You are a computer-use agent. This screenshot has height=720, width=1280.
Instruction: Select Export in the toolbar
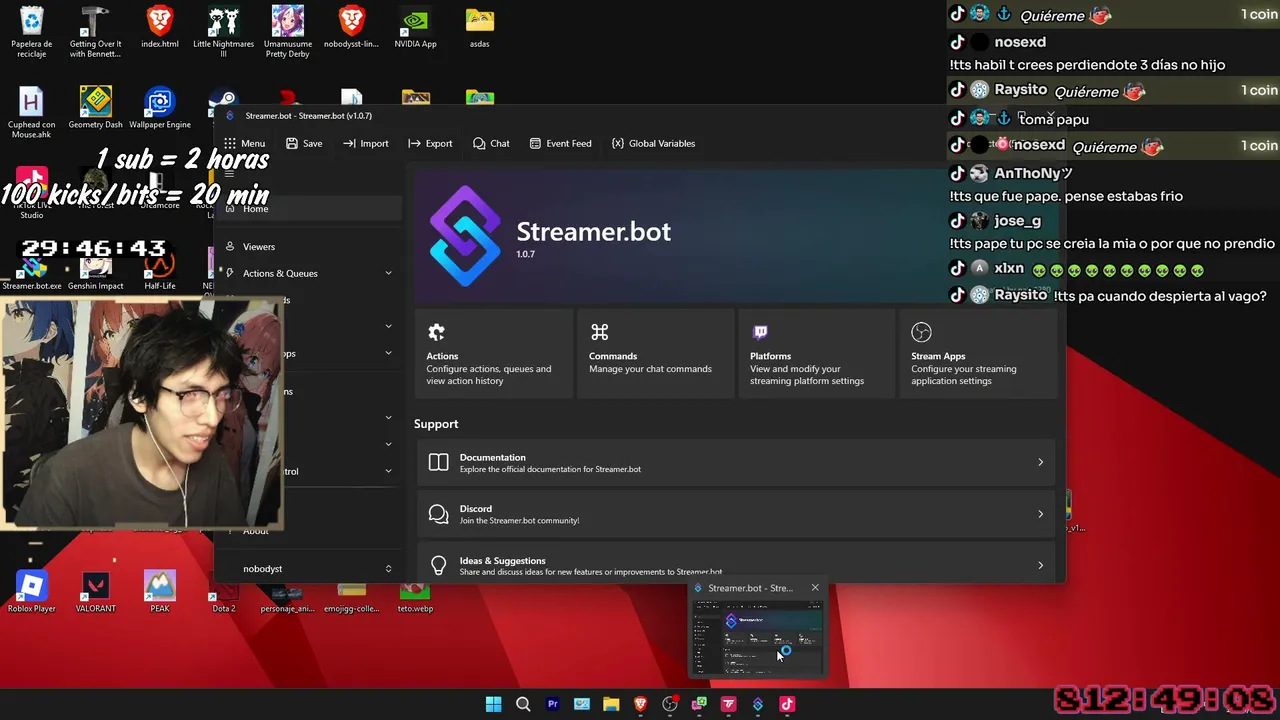(430, 143)
